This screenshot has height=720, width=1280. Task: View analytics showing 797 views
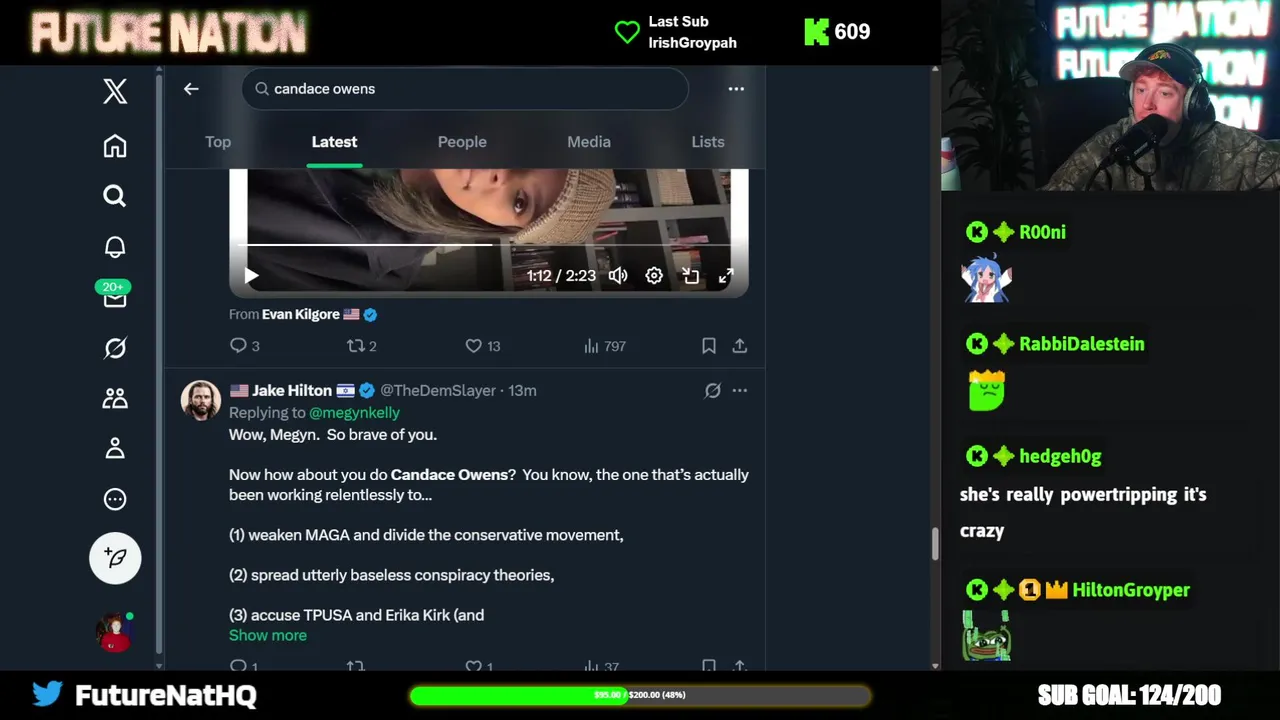pos(604,346)
